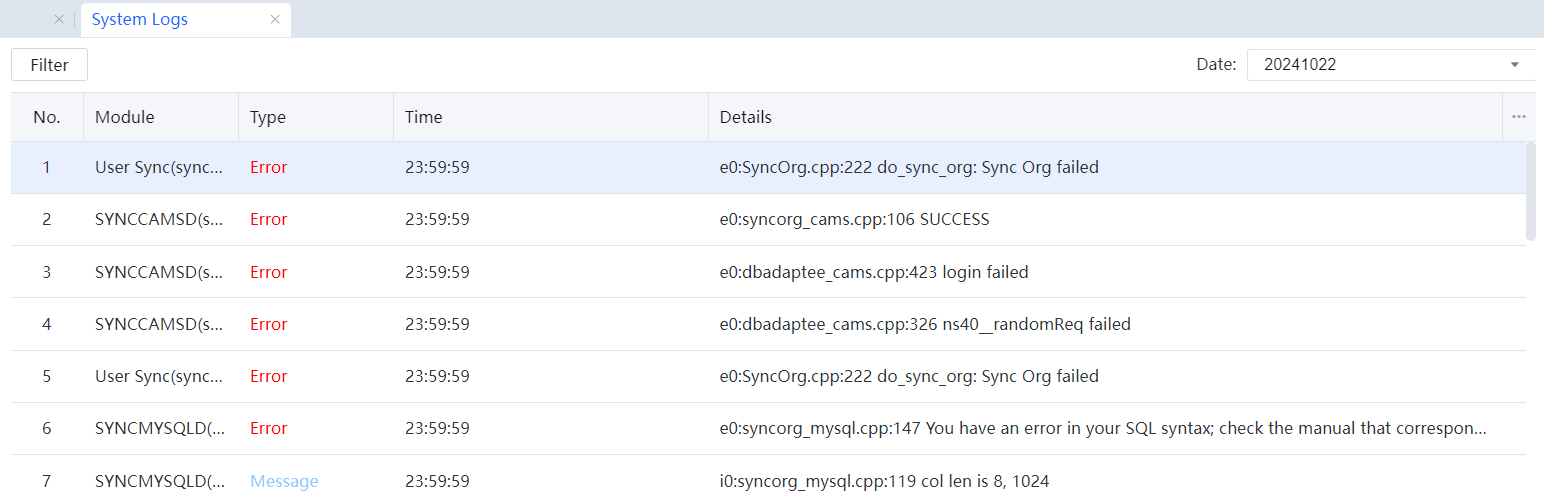Select row 4 ns40__randomReq failed entry

(924, 324)
